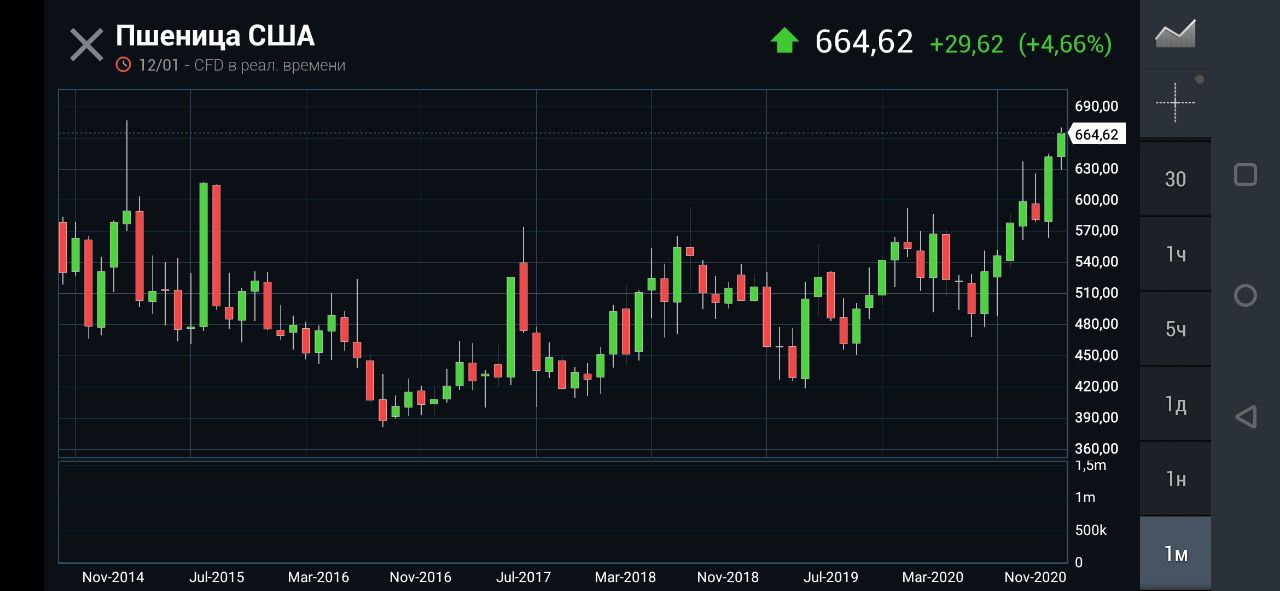Viewport: 1280px width, 591px height.
Task: Tap the green up arrow price indicator
Action: point(784,41)
